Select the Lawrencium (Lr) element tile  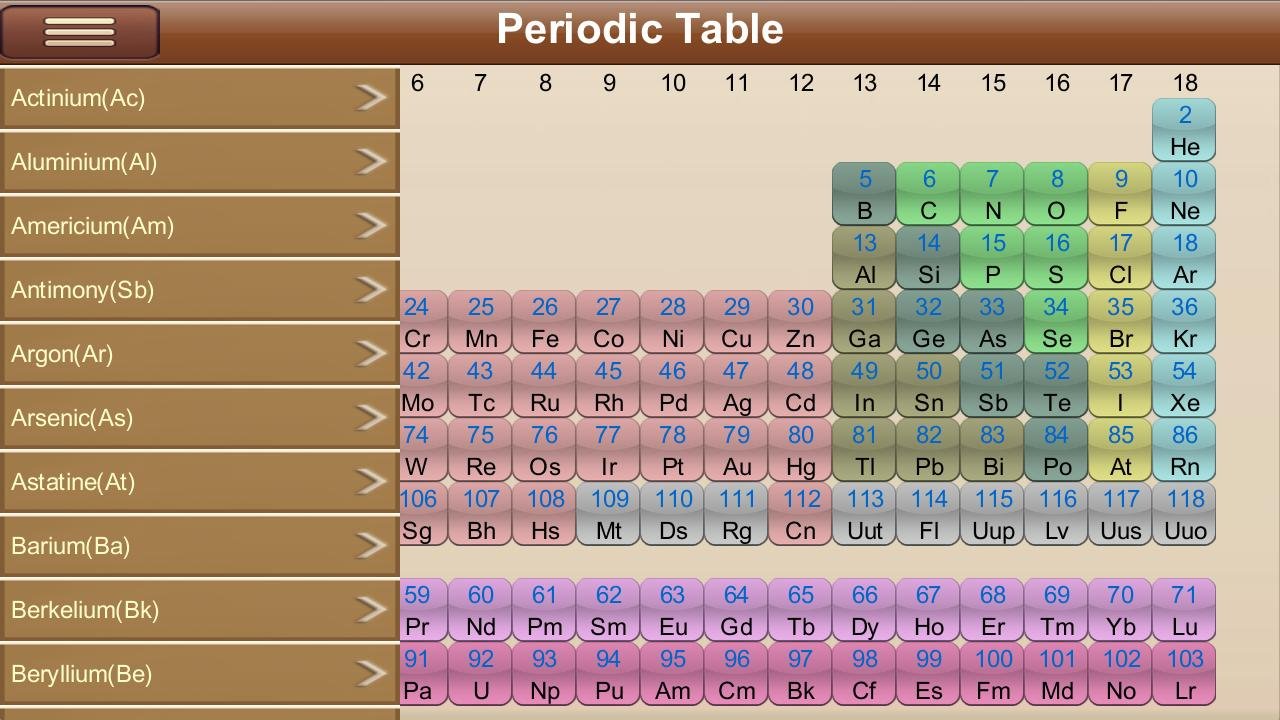(x=1184, y=674)
